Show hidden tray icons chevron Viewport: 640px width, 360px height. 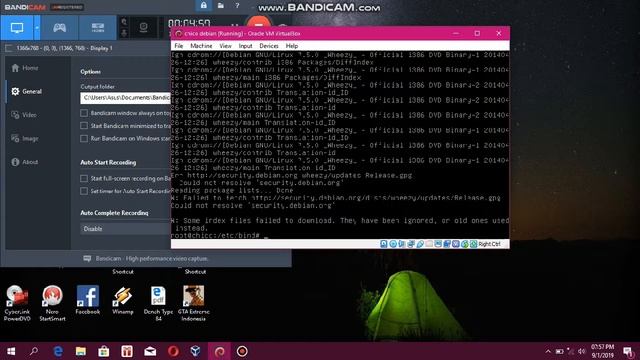click(x=548, y=351)
